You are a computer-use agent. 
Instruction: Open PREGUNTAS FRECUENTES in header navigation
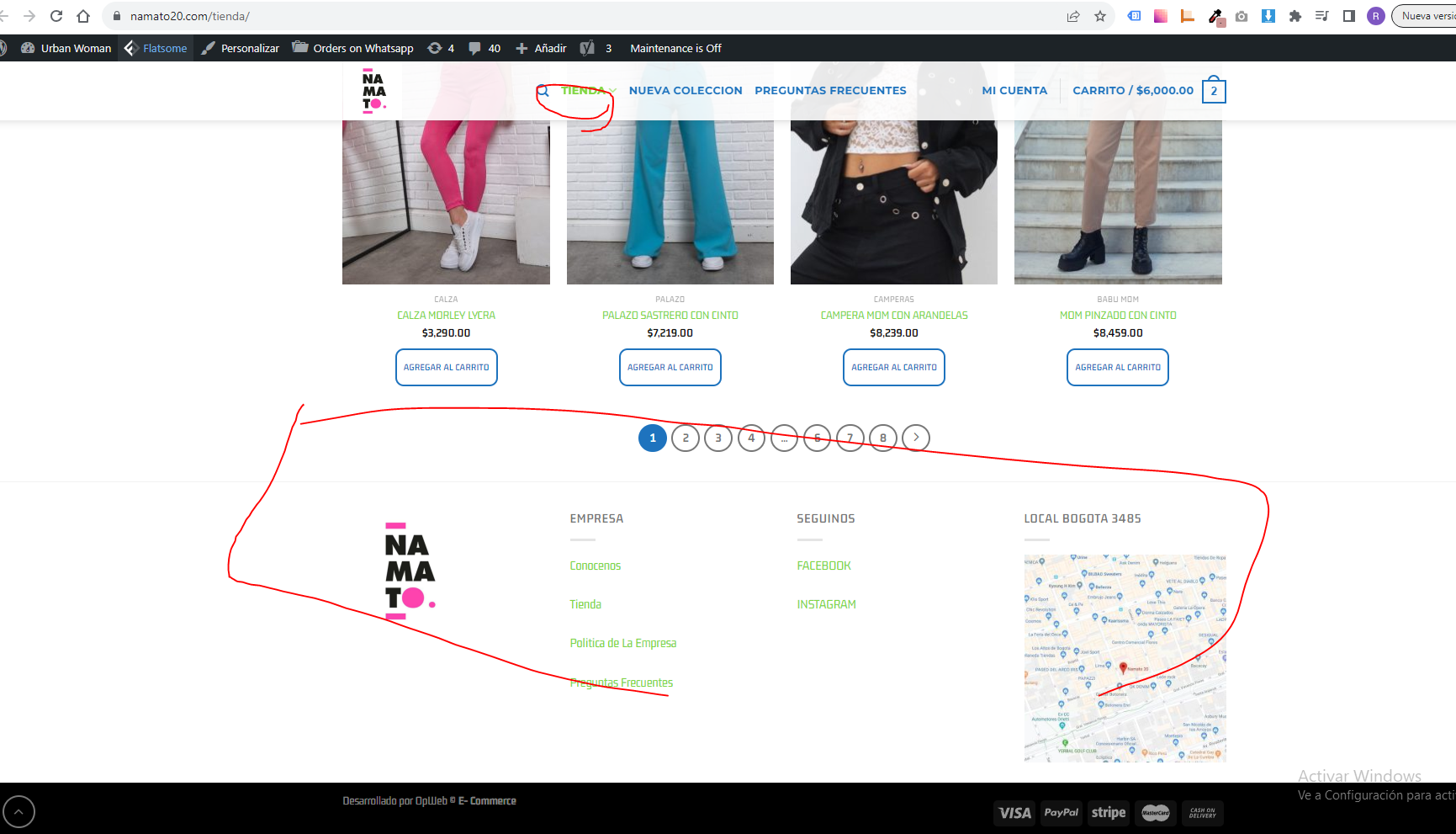pos(830,91)
